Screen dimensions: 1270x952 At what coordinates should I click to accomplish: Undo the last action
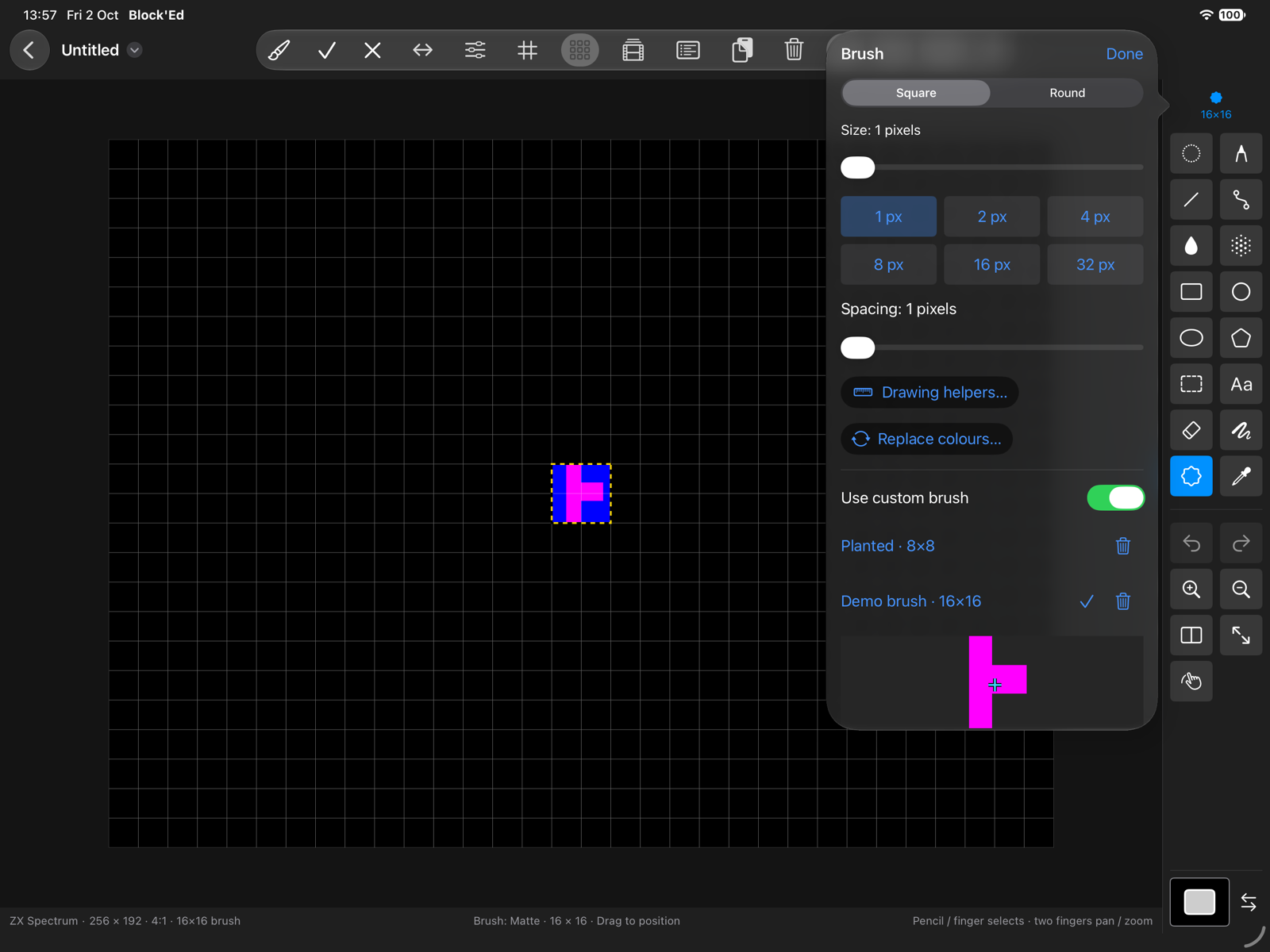tap(1191, 543)
